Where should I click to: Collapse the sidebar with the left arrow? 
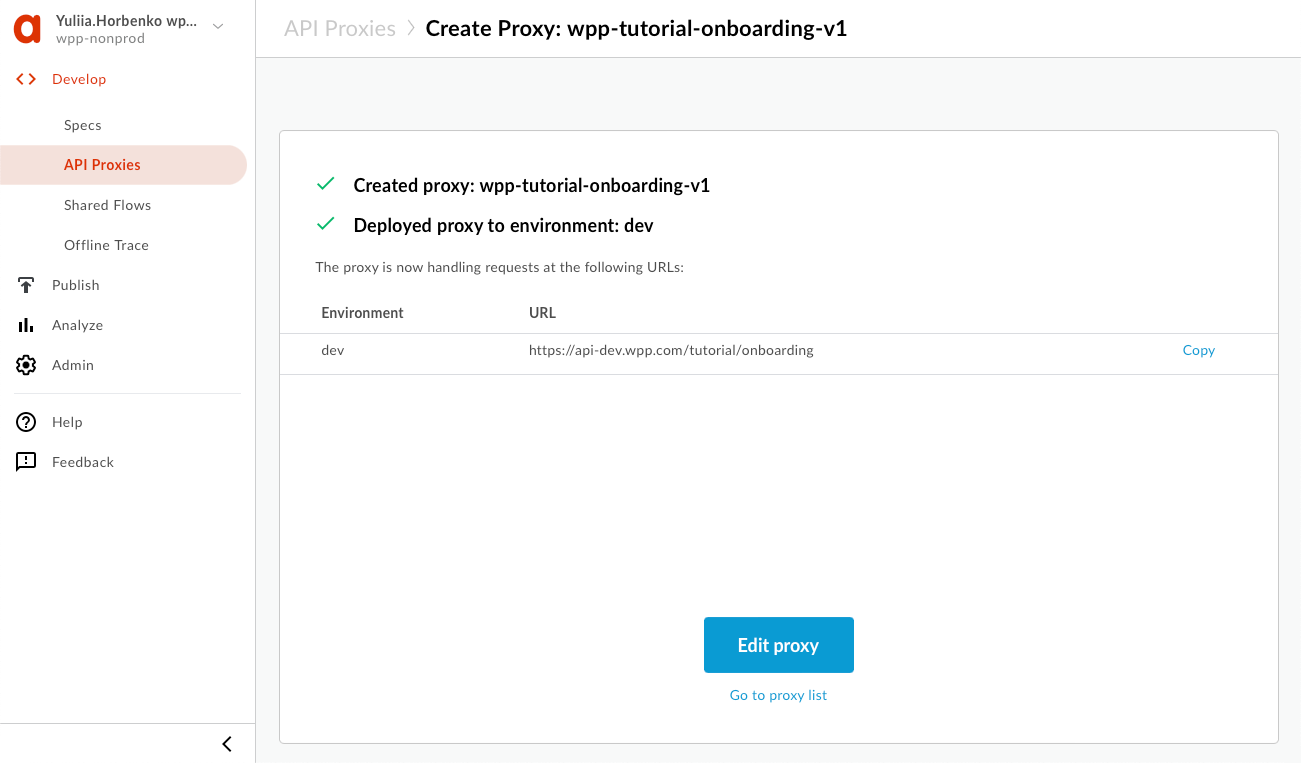coord(227,743)
